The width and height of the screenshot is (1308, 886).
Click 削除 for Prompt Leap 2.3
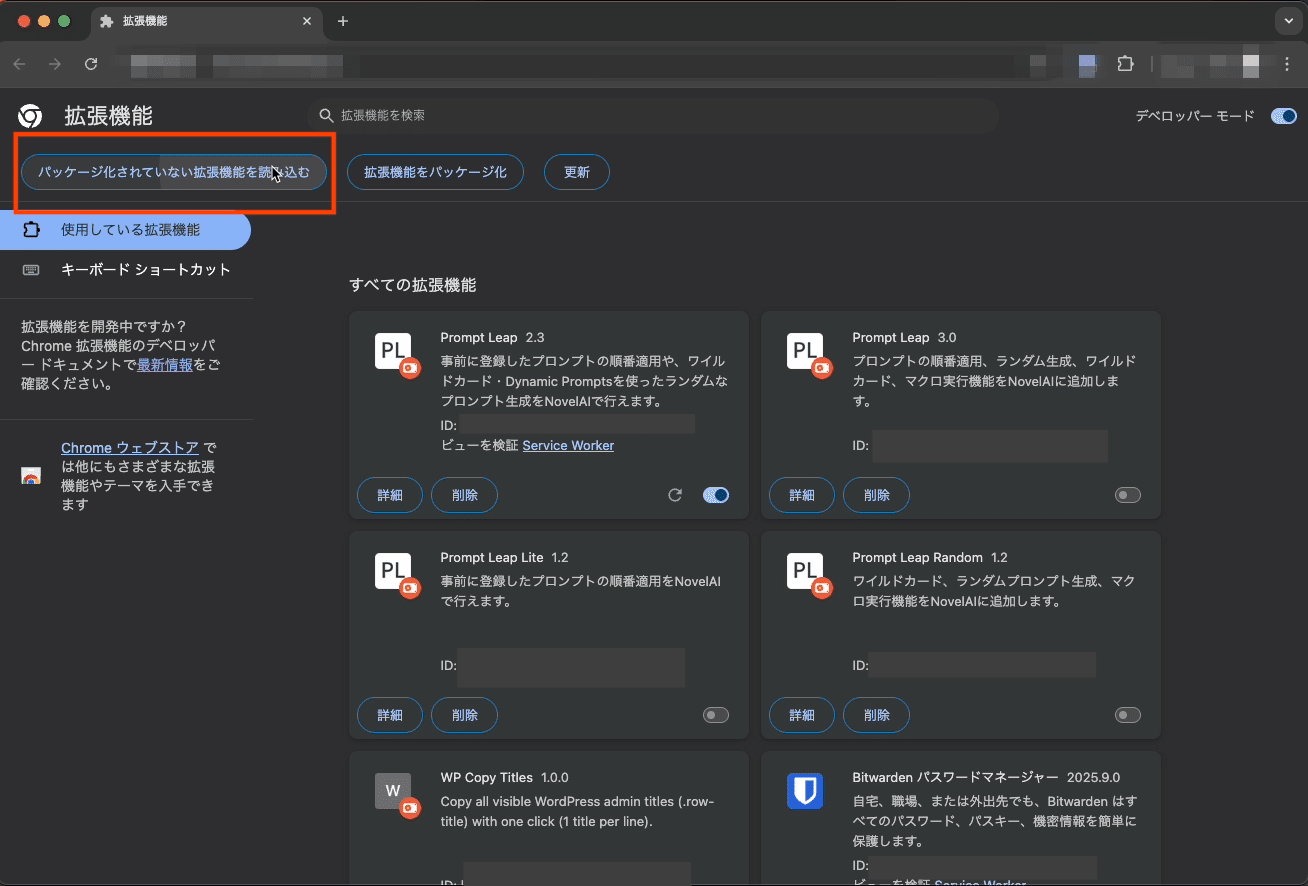pos(465,495)
